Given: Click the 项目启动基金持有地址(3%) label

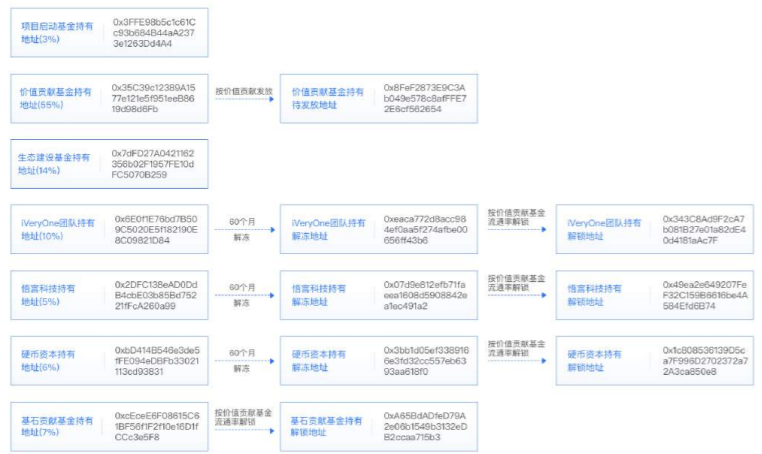Looking at the screenshot, I should click(57, 33).
